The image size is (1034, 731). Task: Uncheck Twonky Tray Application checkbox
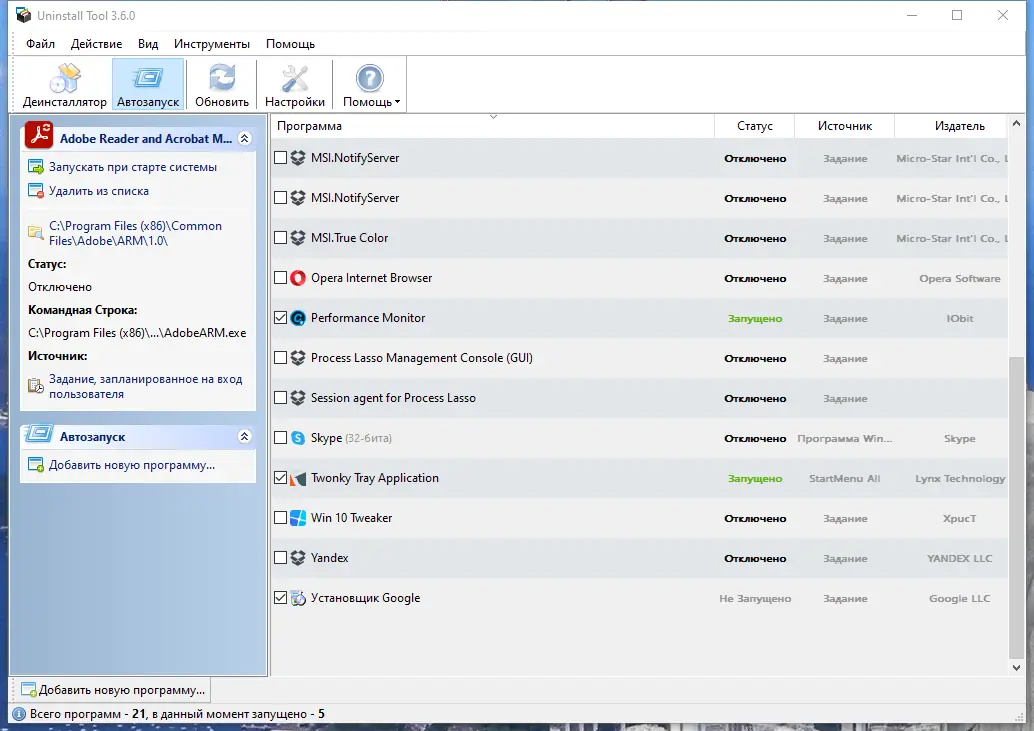coord(280,478)
